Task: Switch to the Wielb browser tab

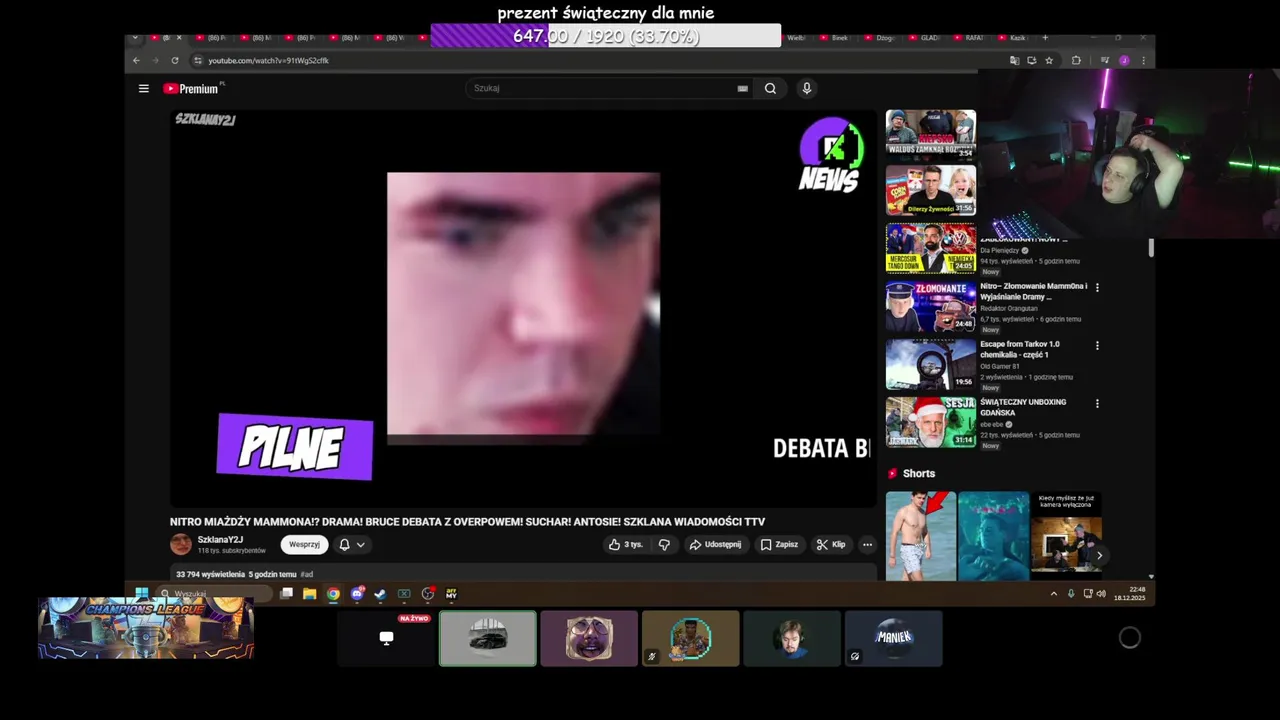Action: coord(796,38)
